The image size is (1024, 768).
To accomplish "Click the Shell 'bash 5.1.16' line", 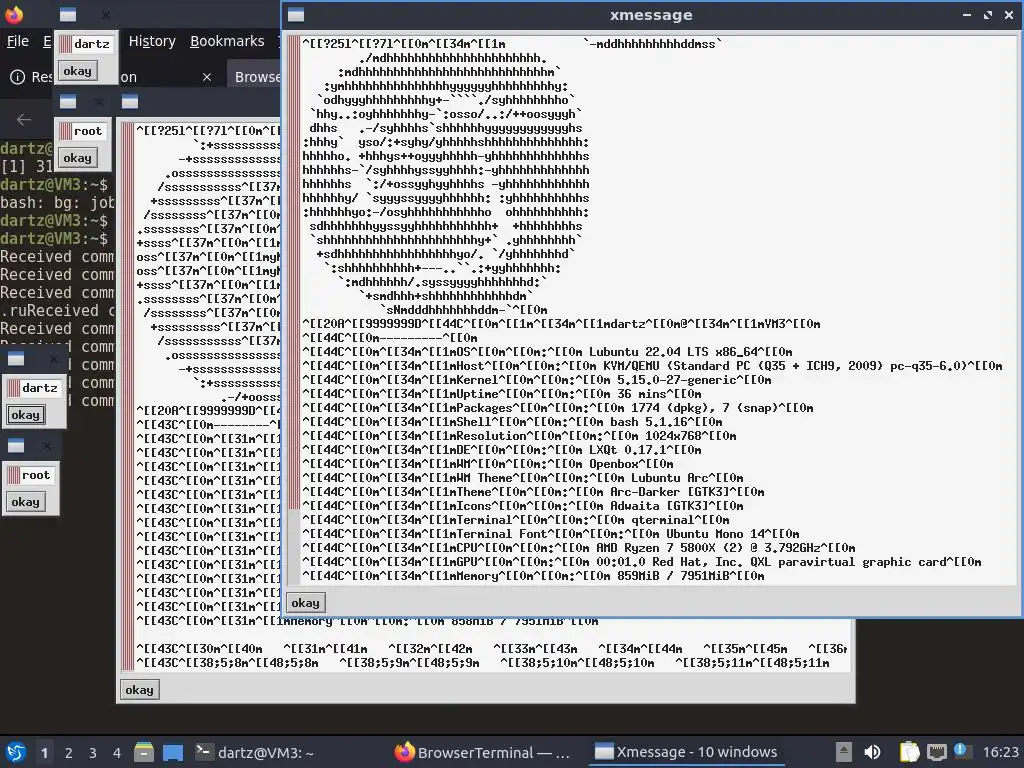I will click(512, 422).
